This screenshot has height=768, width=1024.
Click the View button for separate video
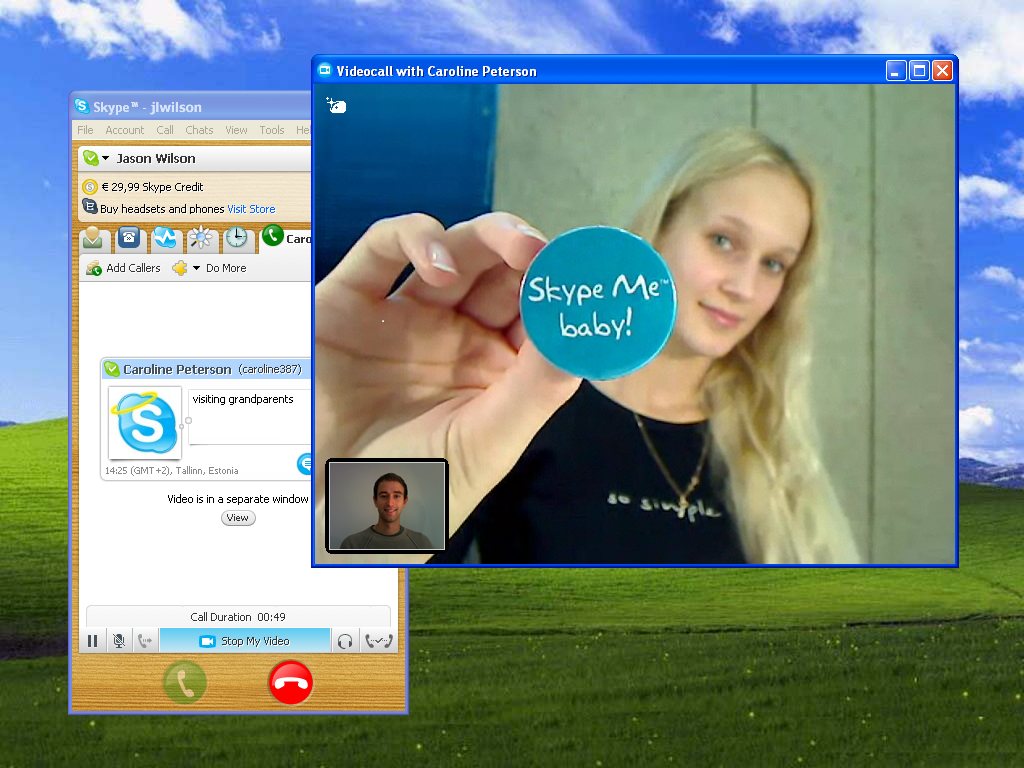[238, 518]
